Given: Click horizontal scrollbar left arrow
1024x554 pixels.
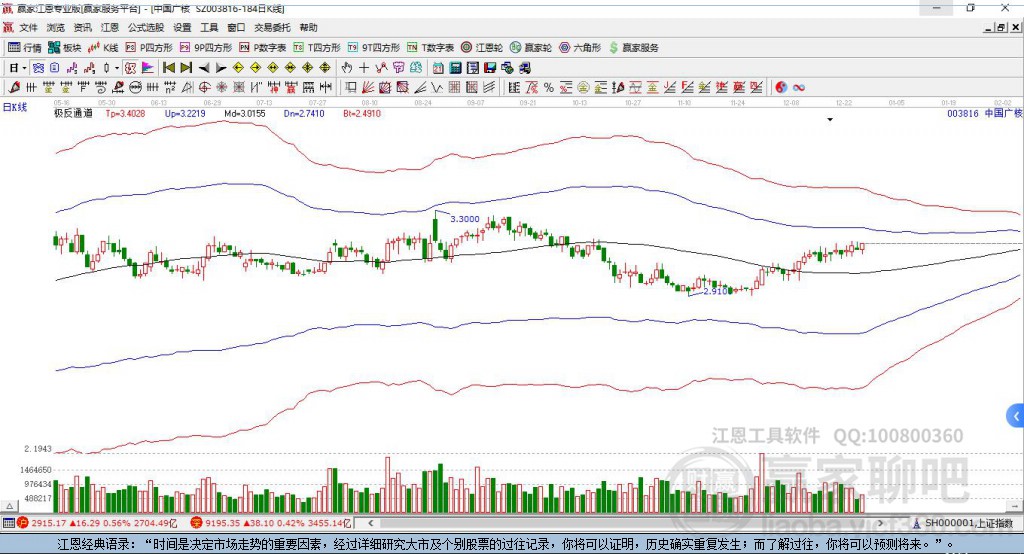Looking at the screenshot, I should click(x=370, y=523).
